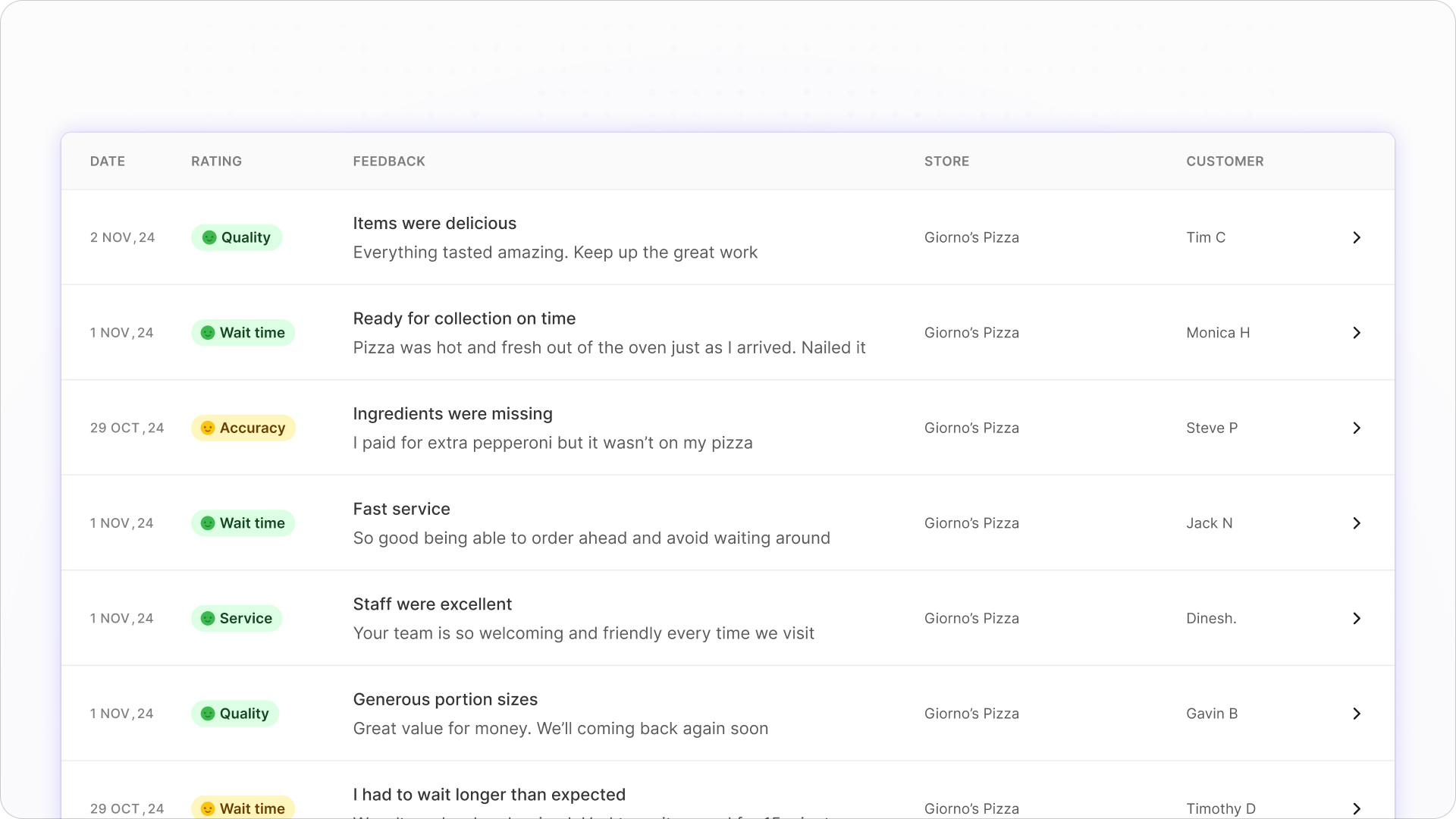The image size is (1456, 819).
Task: Sort by the RATING column header
Action: (x=216, y=162)
